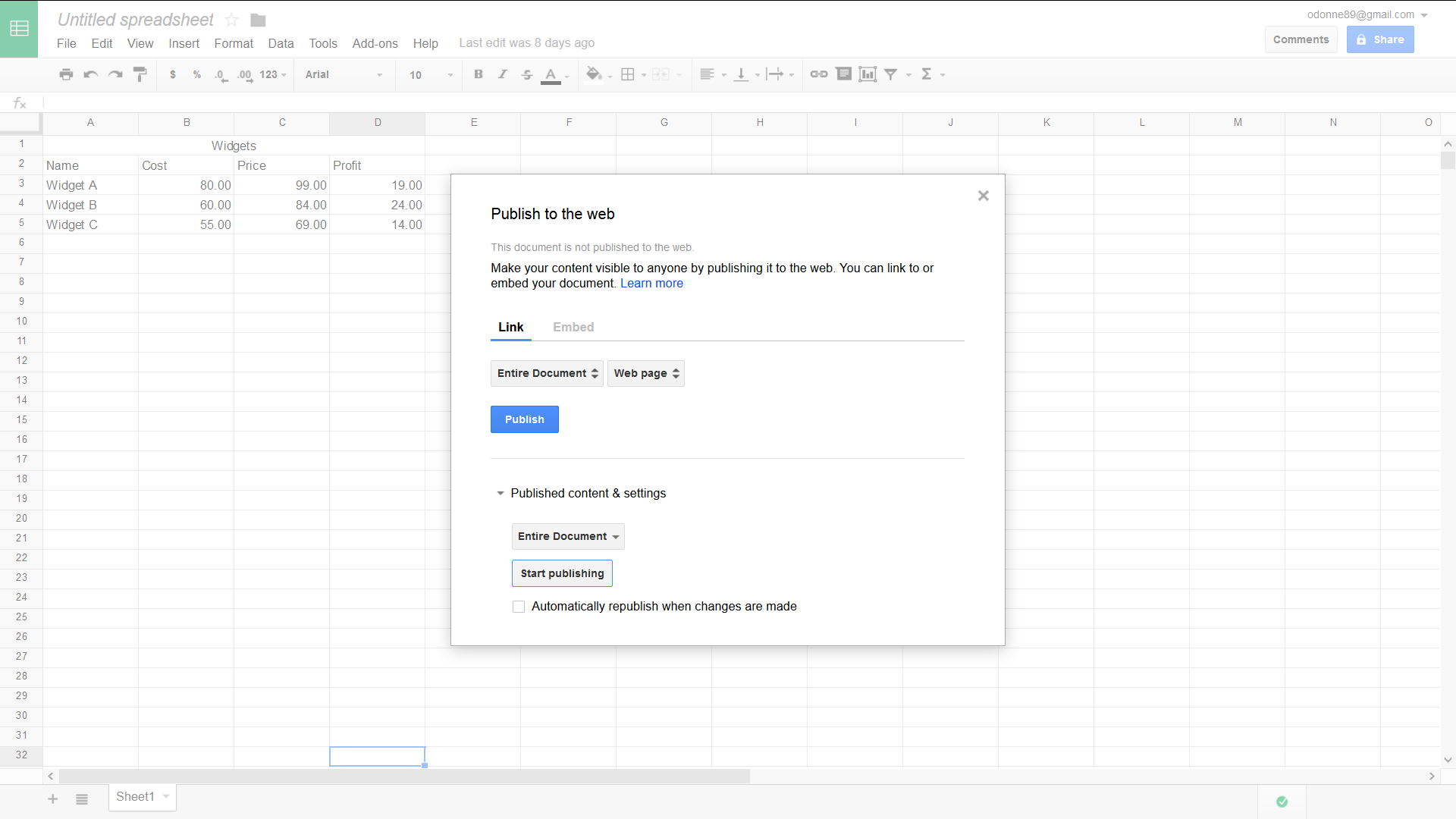Select the Paint format tool
This screenshot has height=819, width=1456.
(x=140, y=74)
